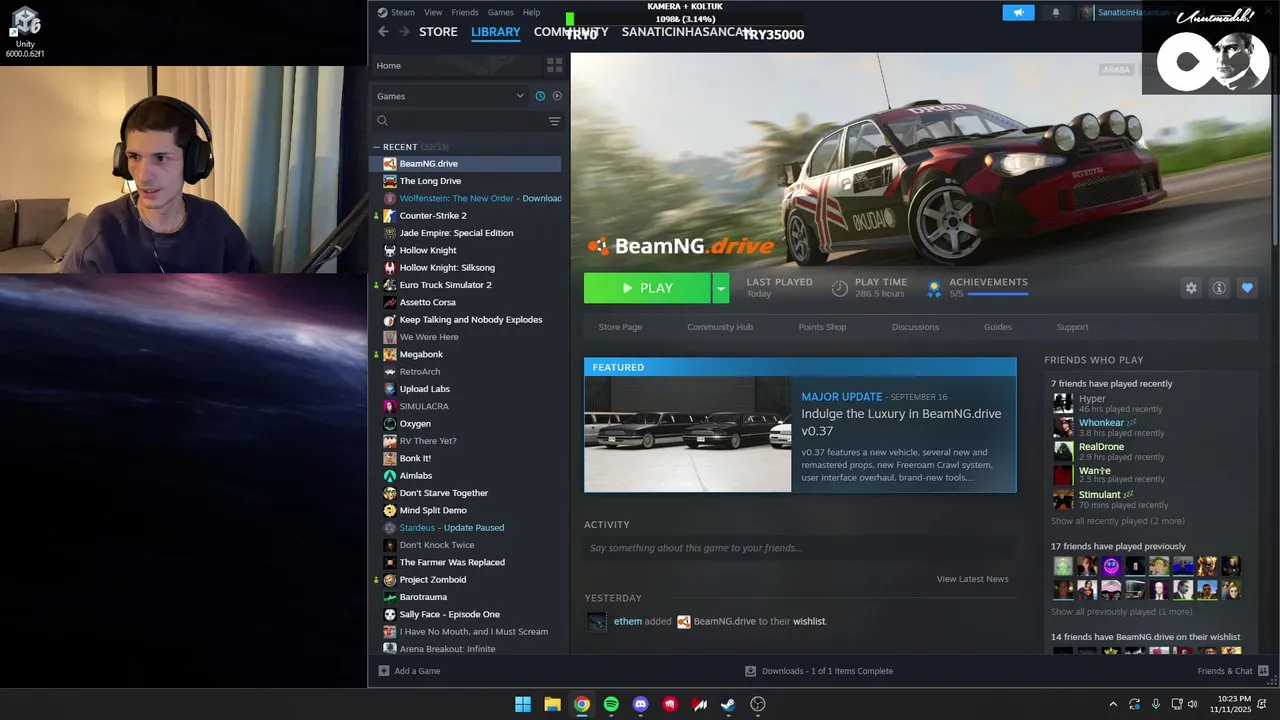Click the green PLAY button
The height and width of the screenshot is (720, 1280).
647,288
